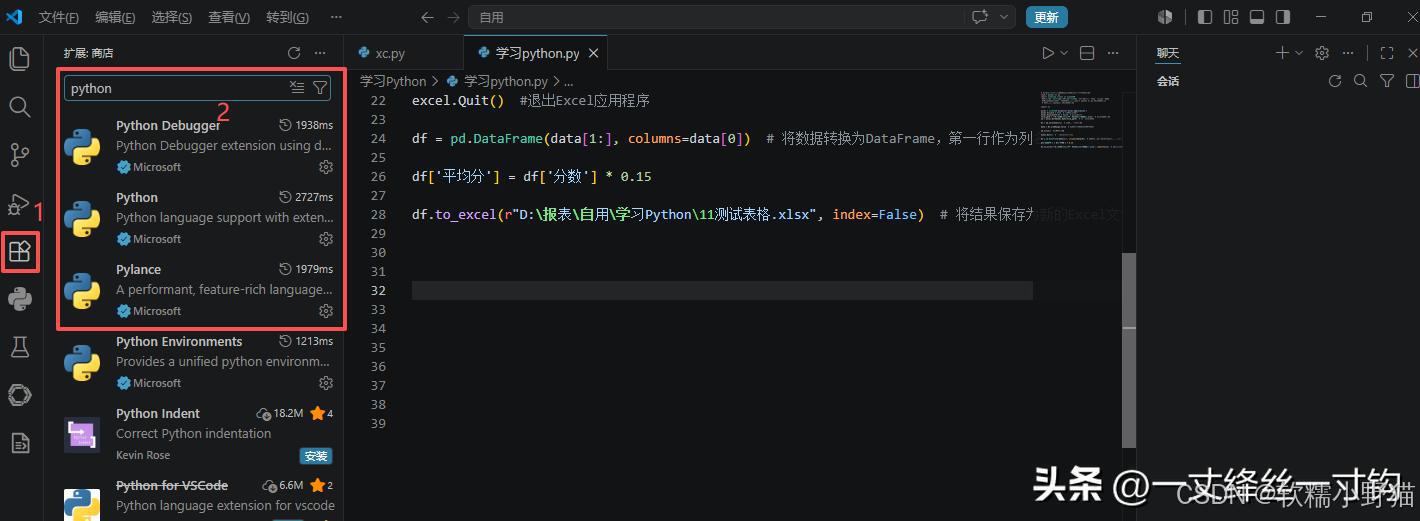
Task: Refresh the chat sessions list
Action: coord(1334,81)
